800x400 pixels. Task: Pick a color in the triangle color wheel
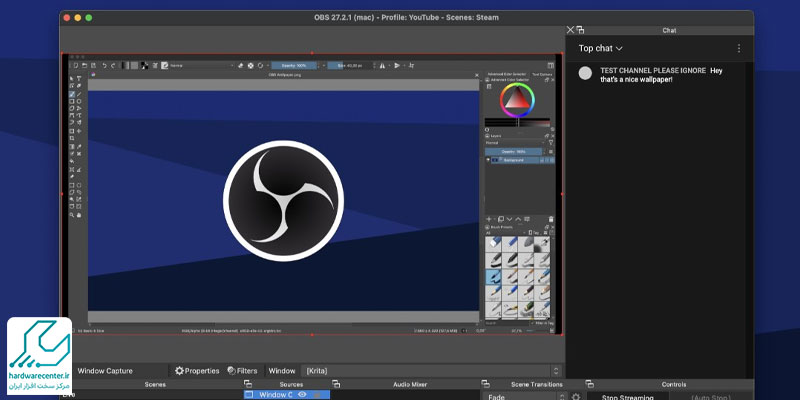pyautogui.click(x=517, y=98)
